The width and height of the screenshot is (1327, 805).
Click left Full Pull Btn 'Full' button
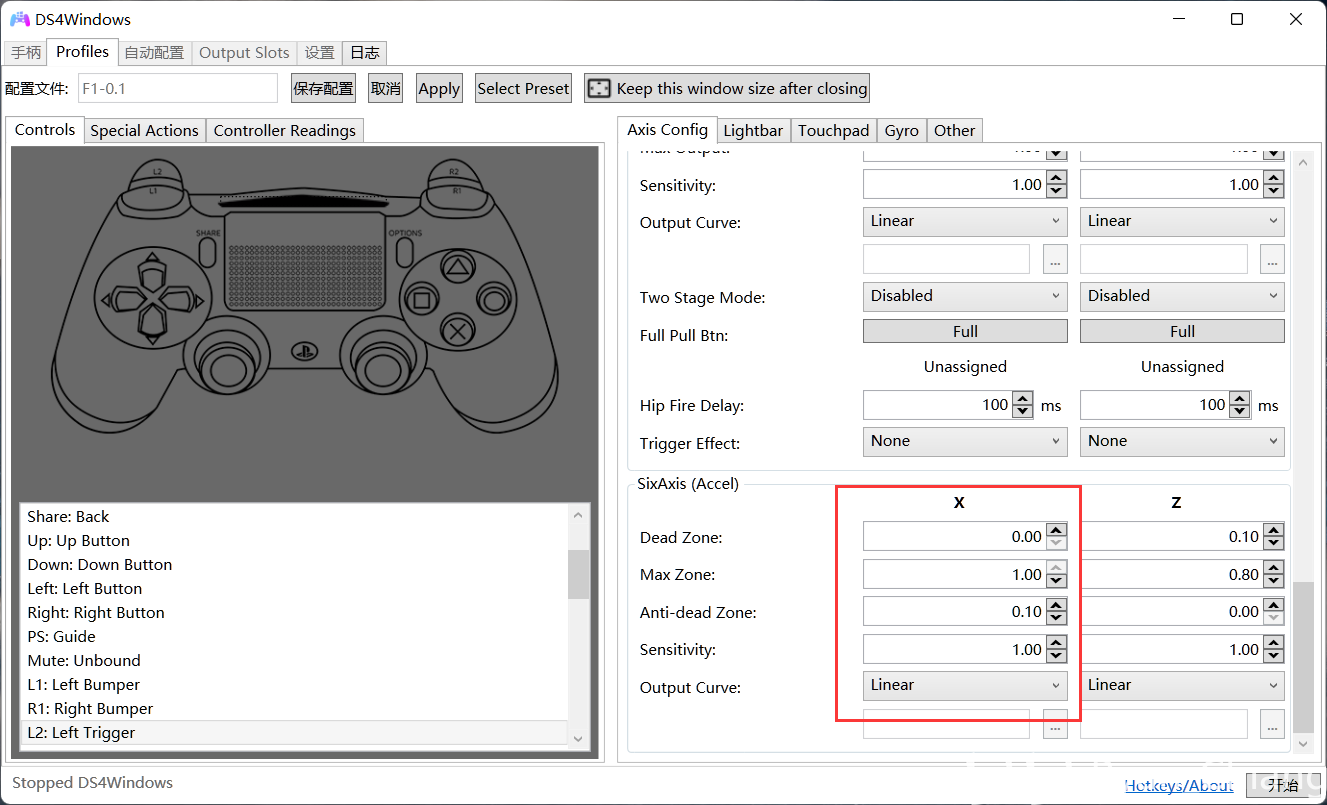965,331
